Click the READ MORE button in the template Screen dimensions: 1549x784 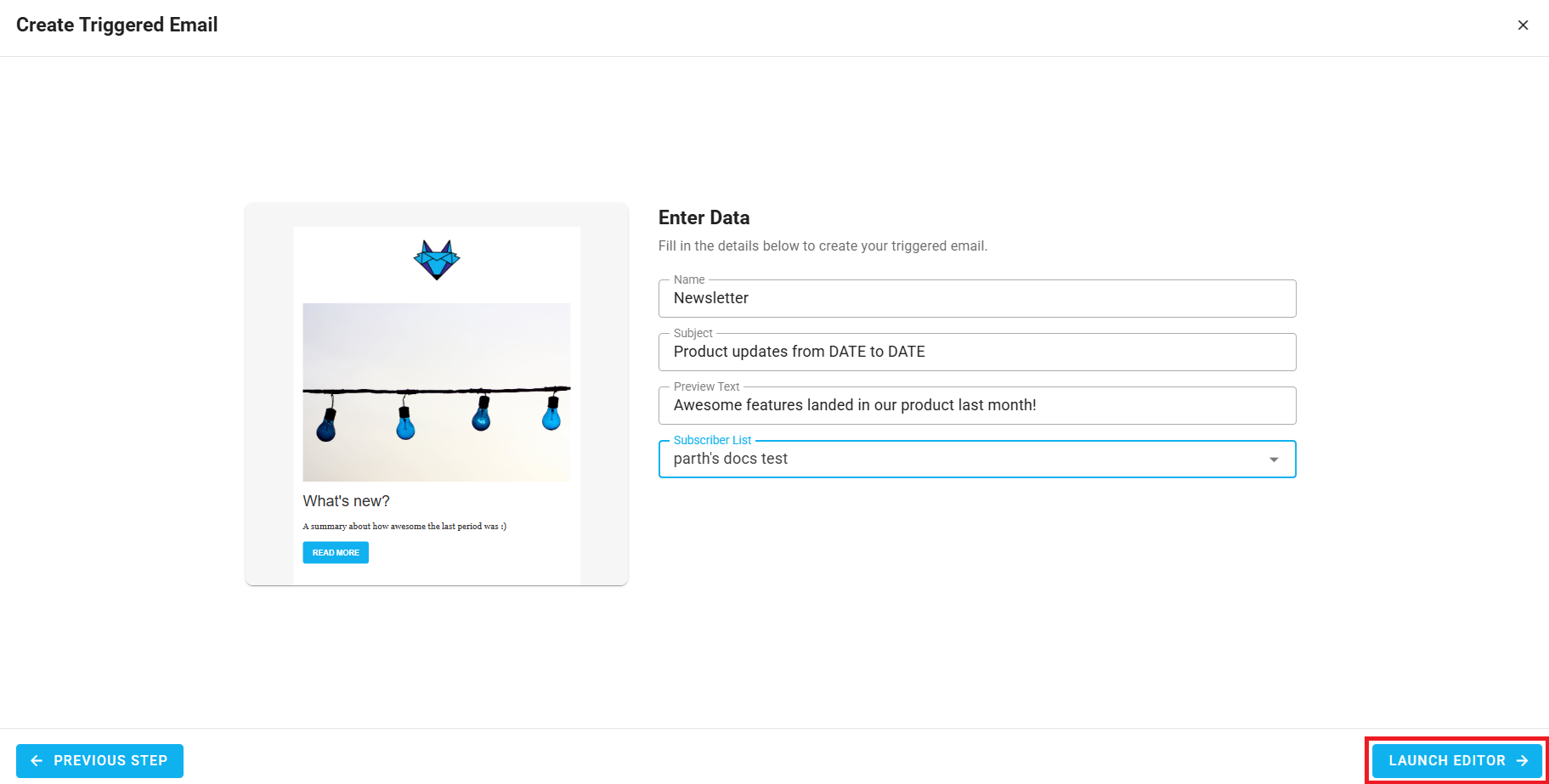(x=335, y=552)
